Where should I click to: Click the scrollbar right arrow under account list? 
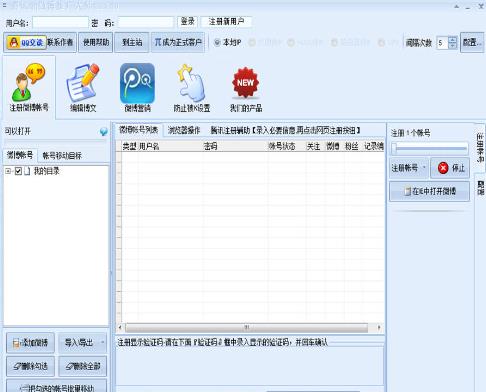click(379, 328)
